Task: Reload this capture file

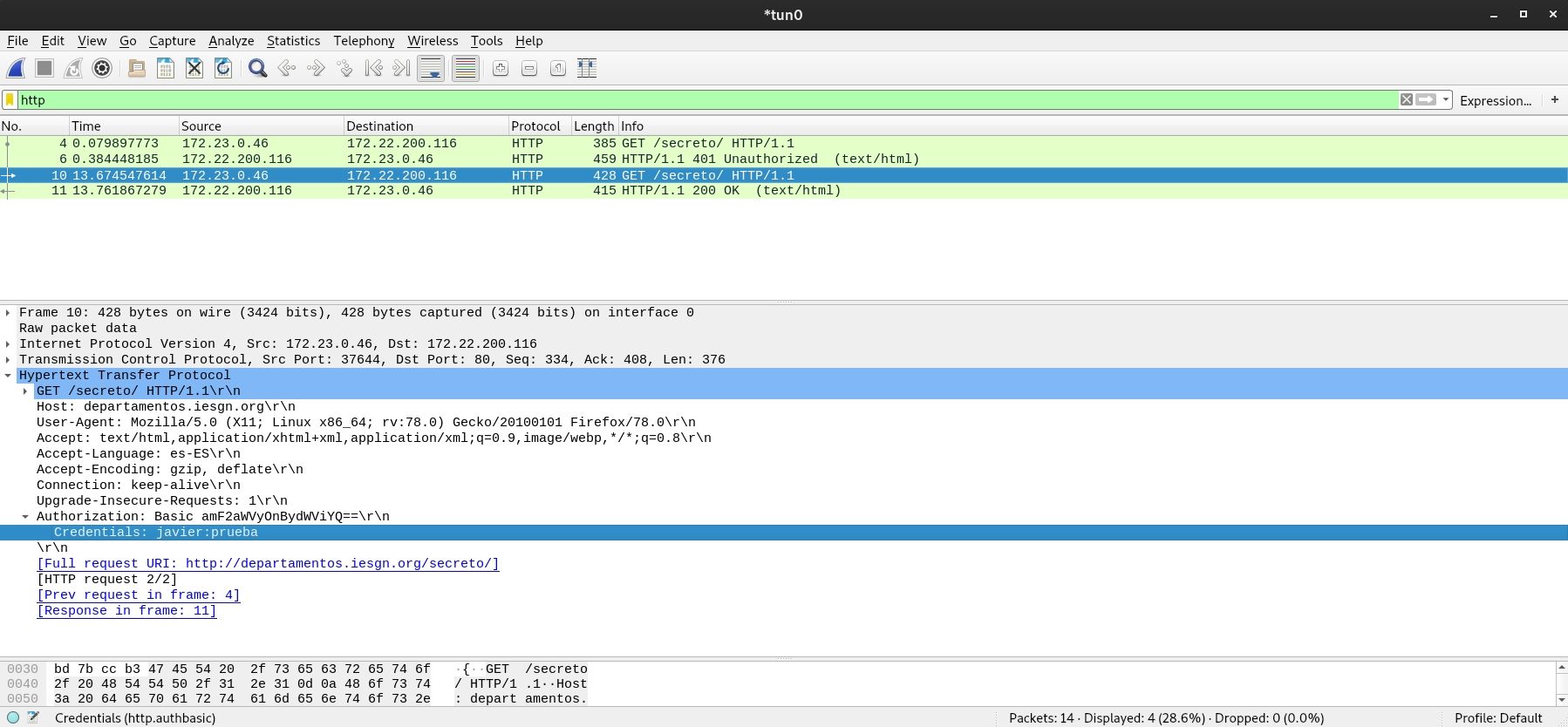Action: (x=223, y=68)
